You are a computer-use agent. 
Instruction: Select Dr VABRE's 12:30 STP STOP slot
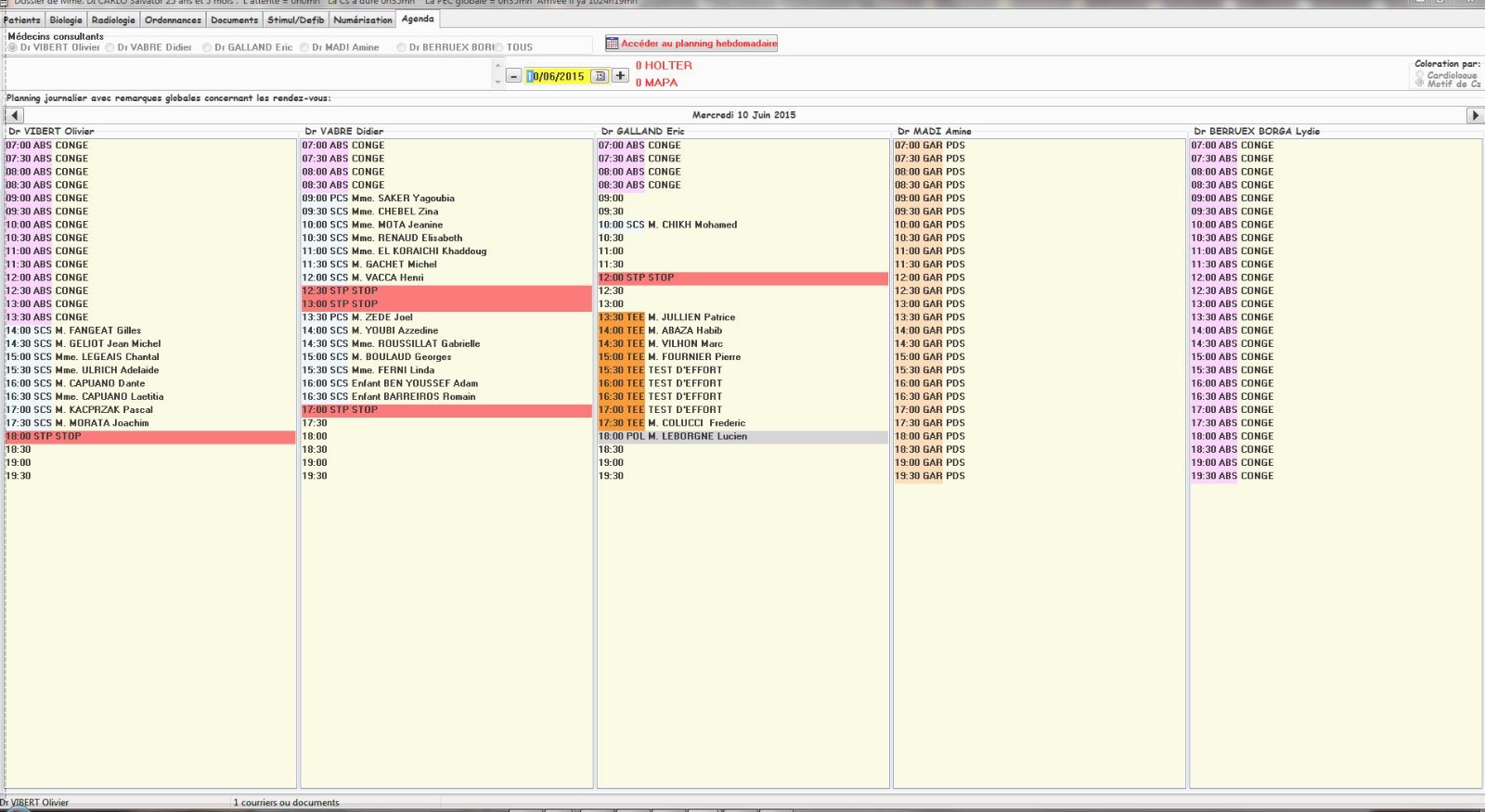[446, 290]
